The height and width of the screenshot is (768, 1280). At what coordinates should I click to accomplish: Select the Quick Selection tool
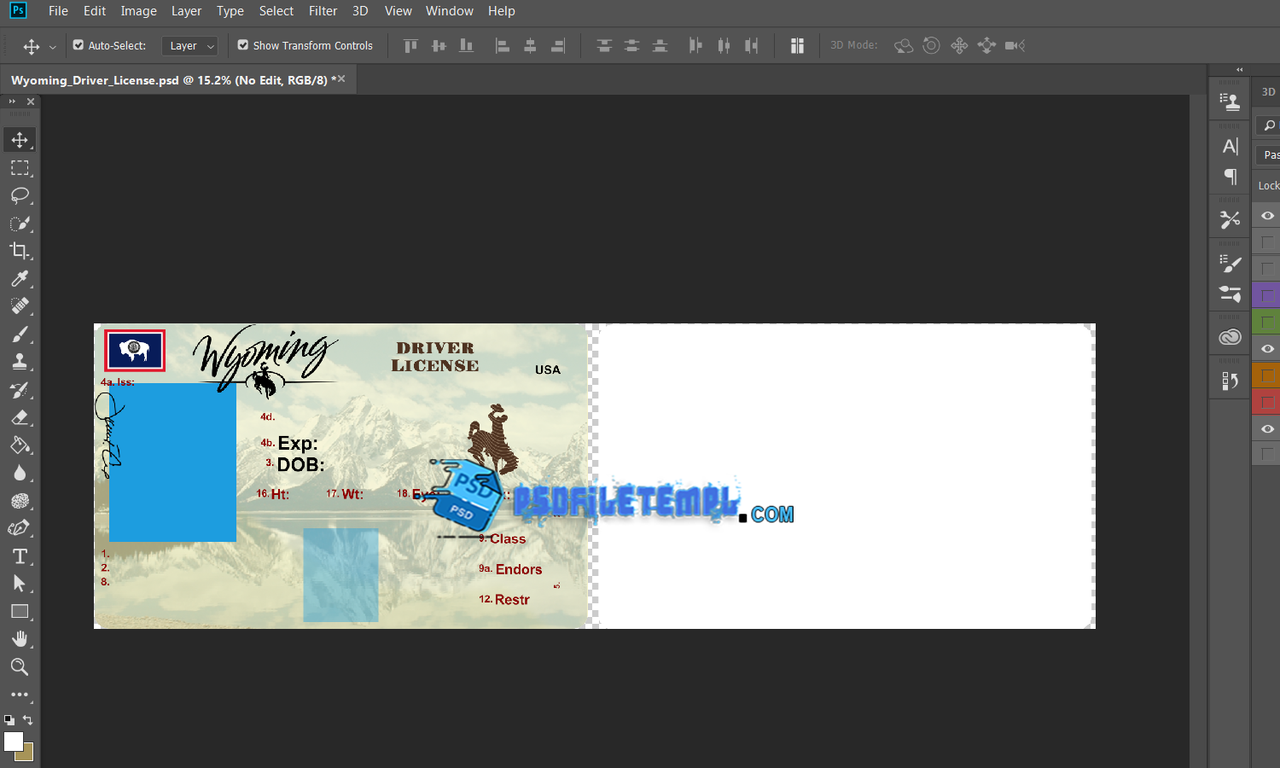click(19, 223)
